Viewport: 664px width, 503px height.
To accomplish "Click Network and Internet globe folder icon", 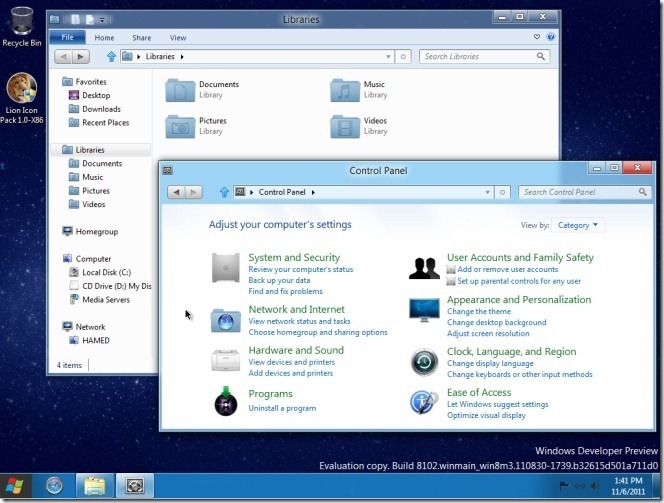I will click(226, 321).
